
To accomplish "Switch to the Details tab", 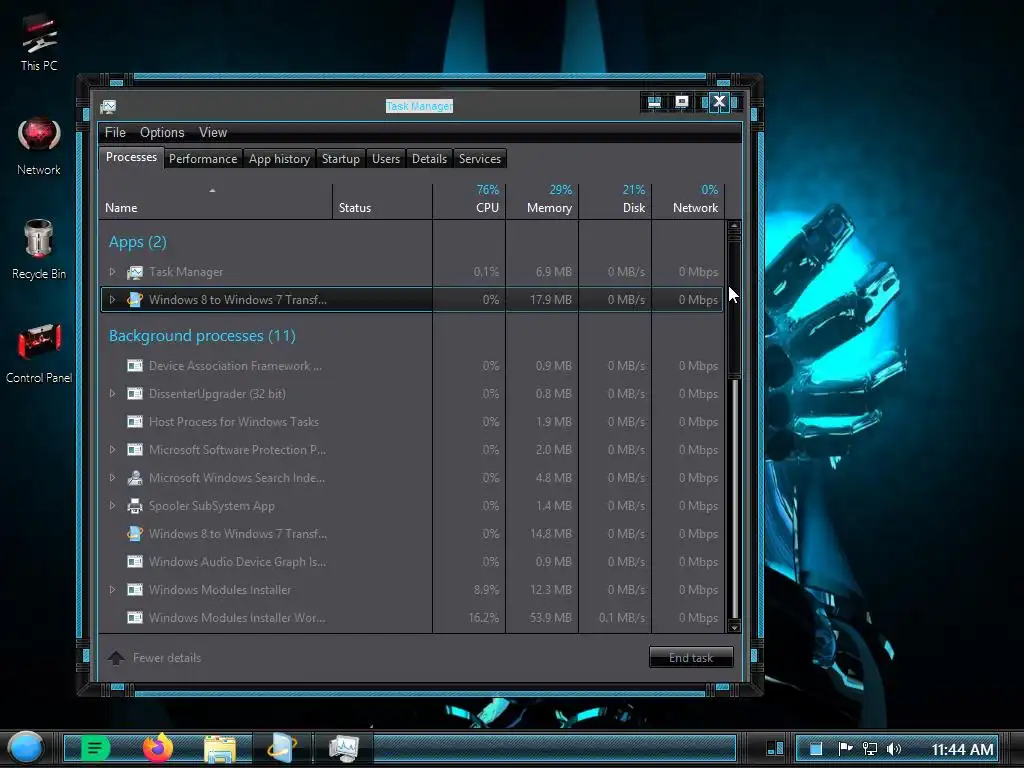I will click(x=429, y=159).
